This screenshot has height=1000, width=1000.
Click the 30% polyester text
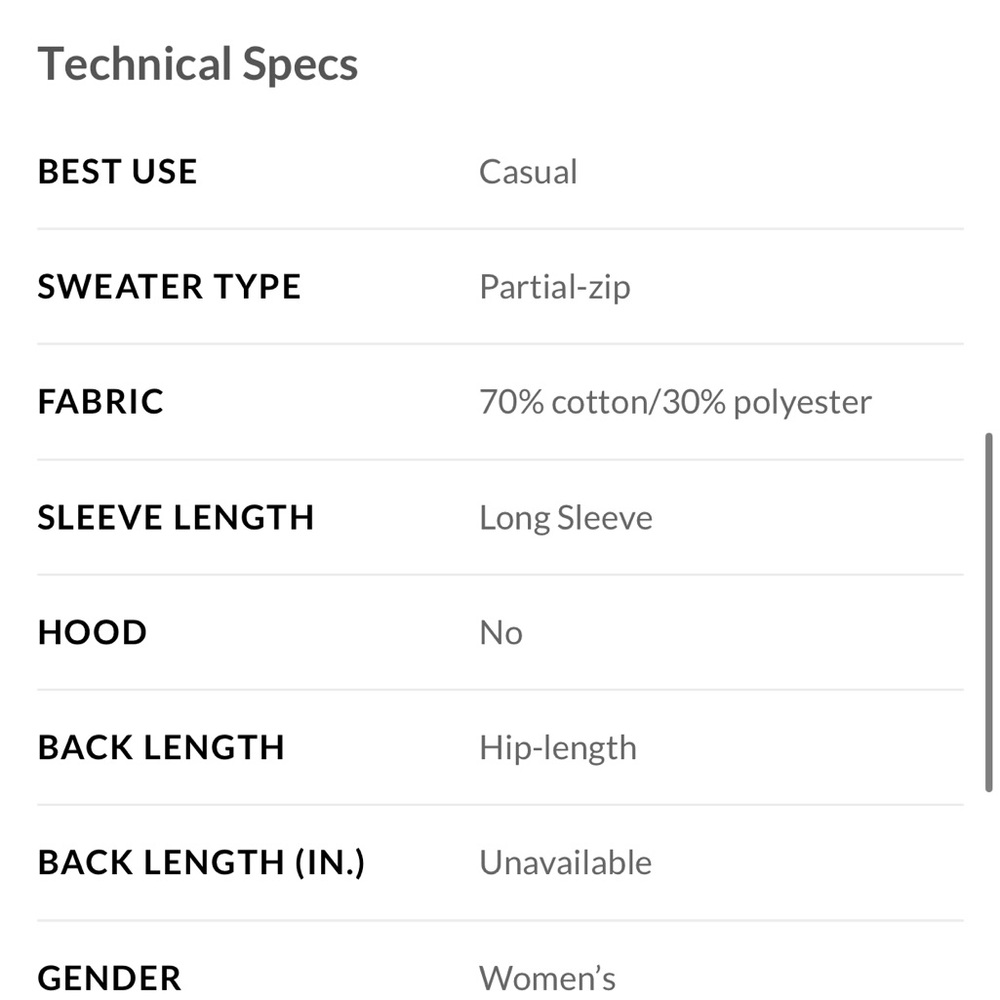[764, 402]
